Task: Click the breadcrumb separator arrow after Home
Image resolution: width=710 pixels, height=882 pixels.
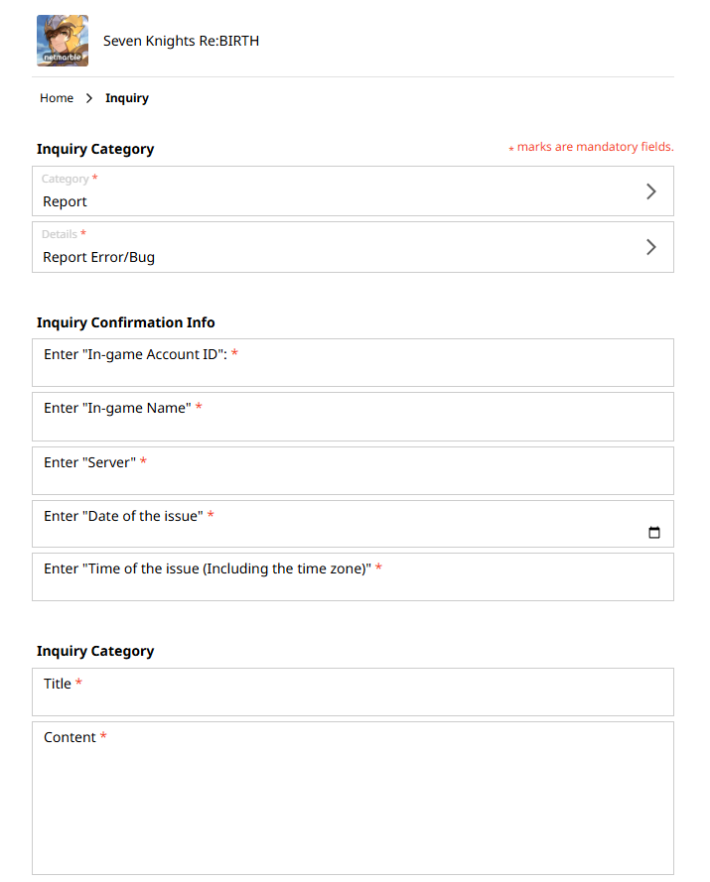Action: point(89,98)
